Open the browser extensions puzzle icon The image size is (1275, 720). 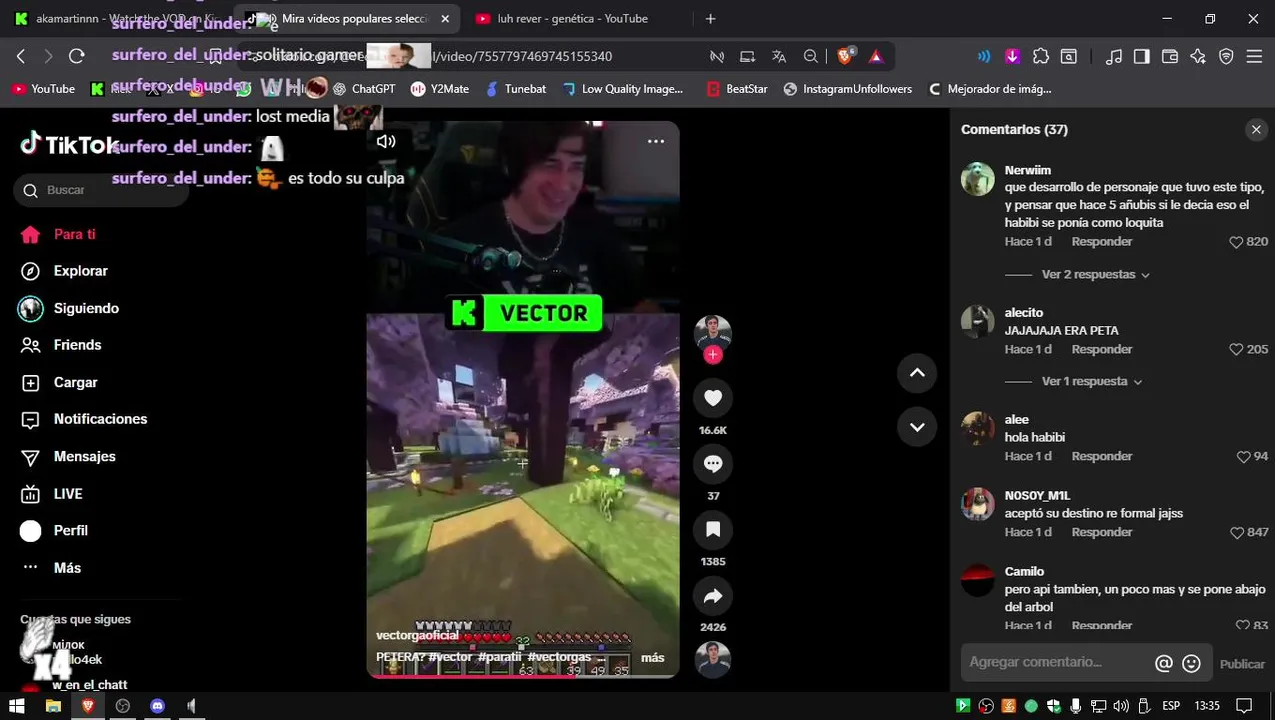pos(1041,57)
